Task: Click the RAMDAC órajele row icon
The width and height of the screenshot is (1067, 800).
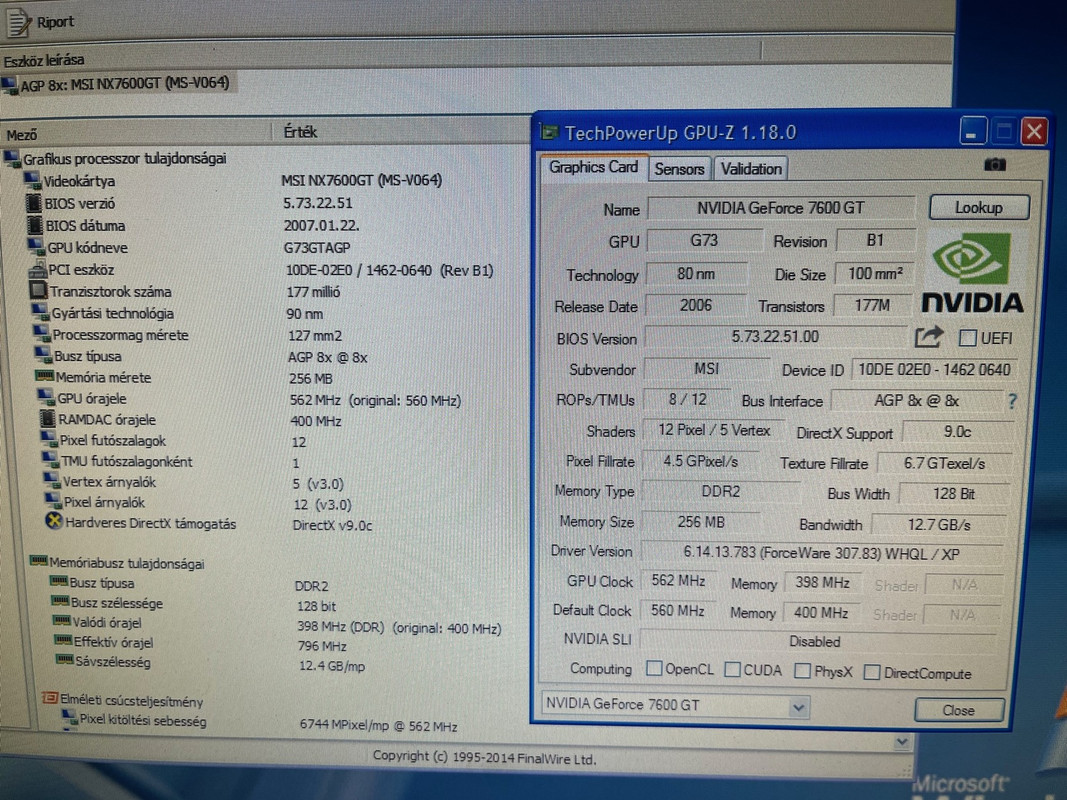Action: [x=48, y=419]
